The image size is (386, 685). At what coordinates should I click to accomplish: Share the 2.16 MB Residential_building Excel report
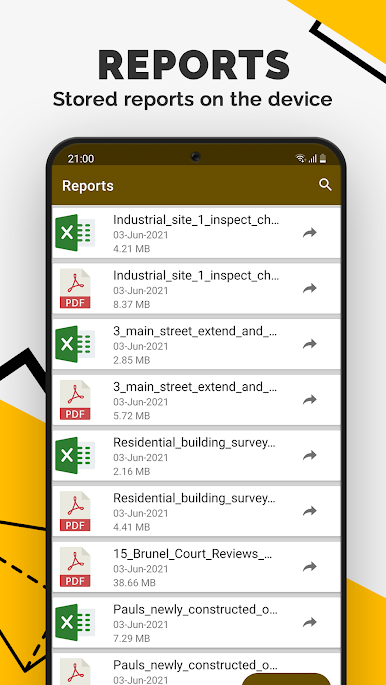310,456
